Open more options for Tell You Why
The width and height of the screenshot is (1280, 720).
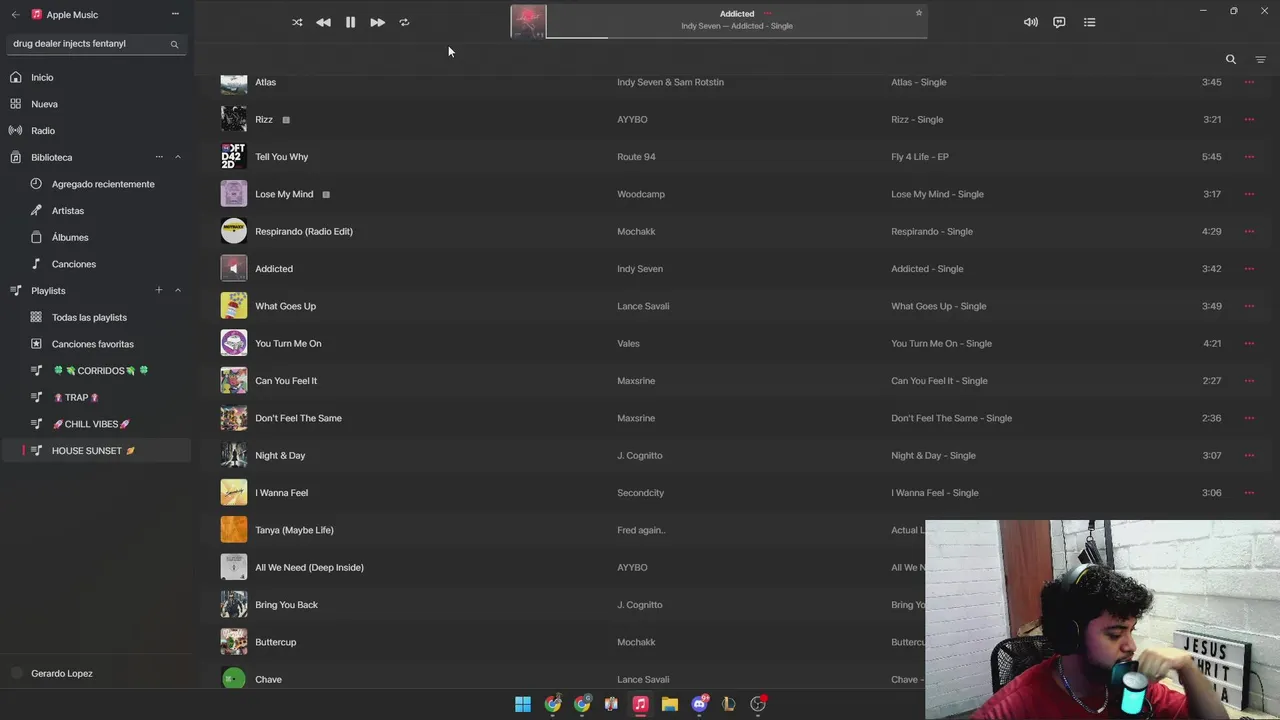(x=1249, y=157)
